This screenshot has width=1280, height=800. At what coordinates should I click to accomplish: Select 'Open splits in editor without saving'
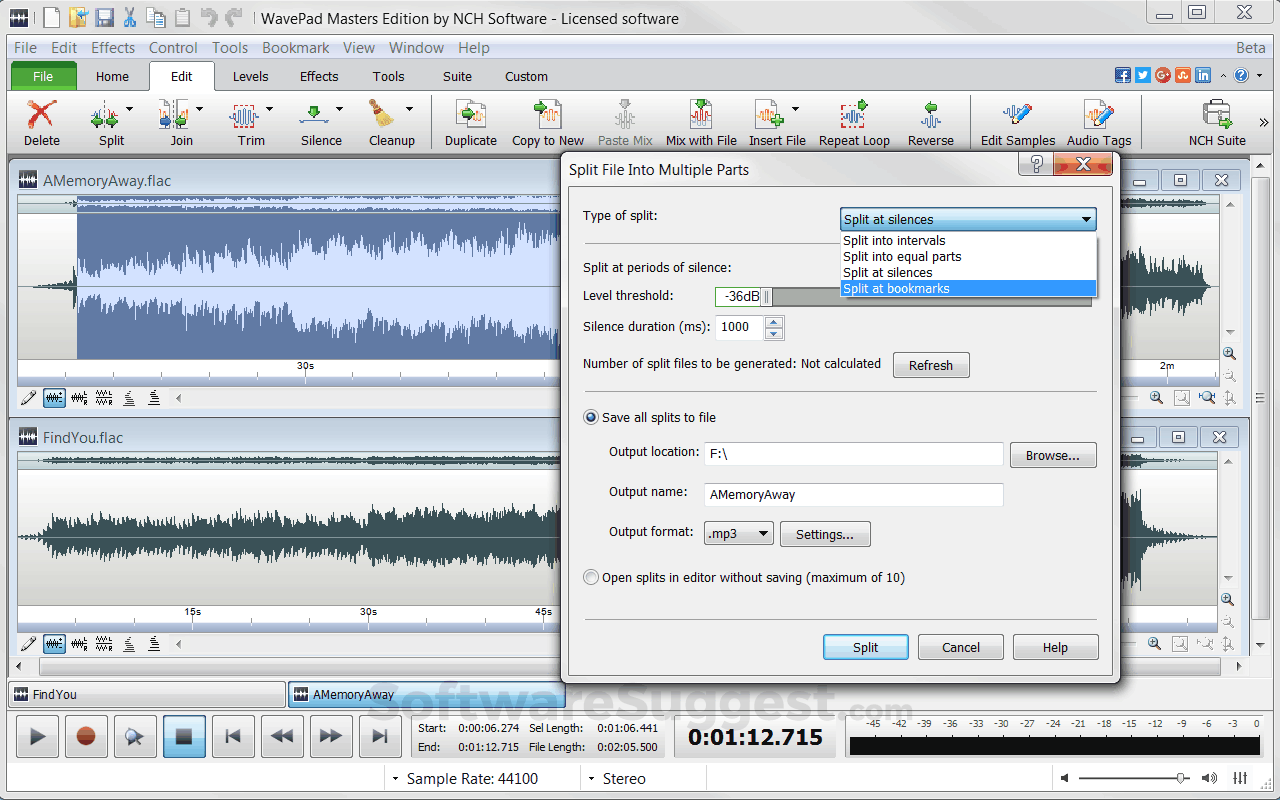pos(592,578)
